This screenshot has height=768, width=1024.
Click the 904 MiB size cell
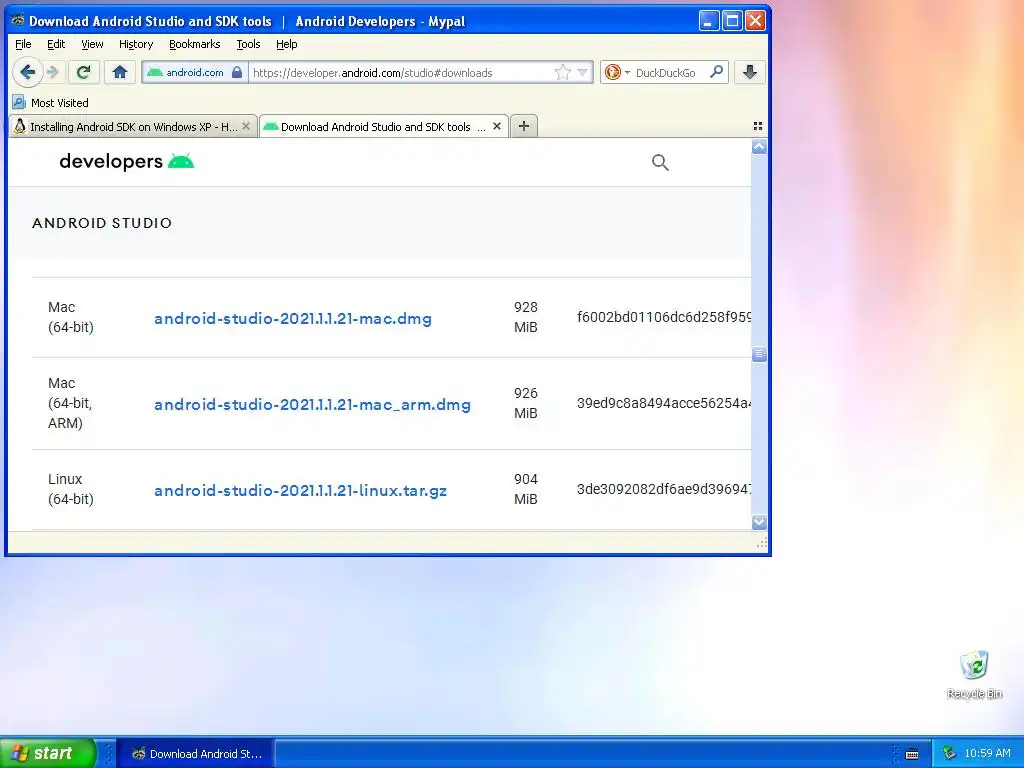click(x=526, y=489)
